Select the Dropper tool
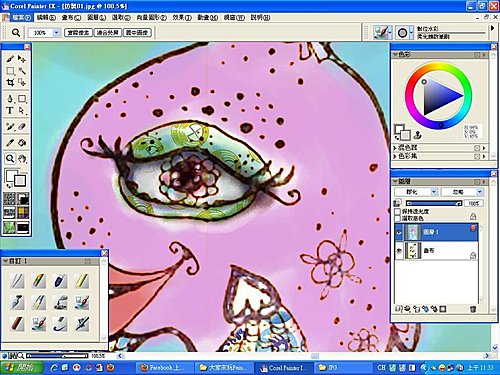The image size is (500, 375). click(x=10, y=143)
